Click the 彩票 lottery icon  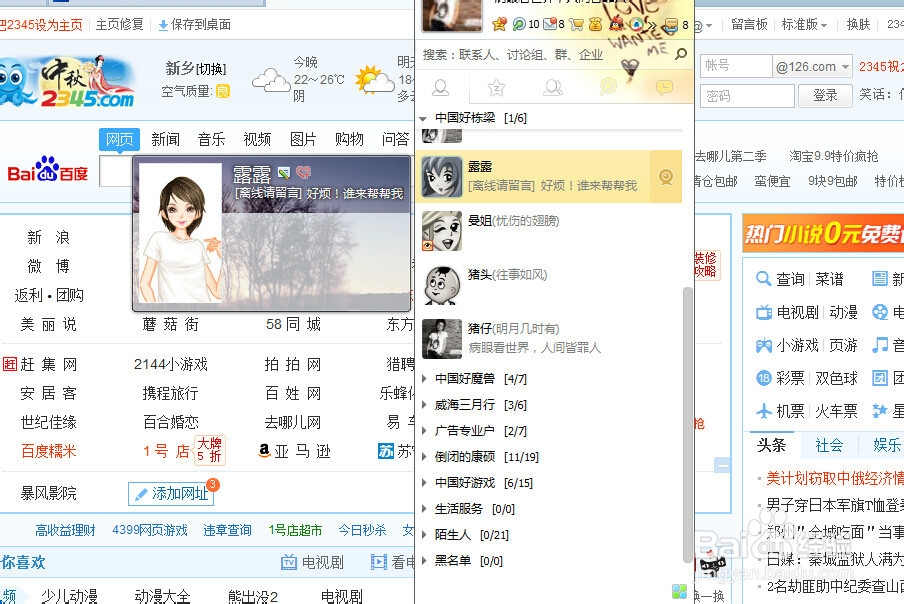[x=764, y=378]
